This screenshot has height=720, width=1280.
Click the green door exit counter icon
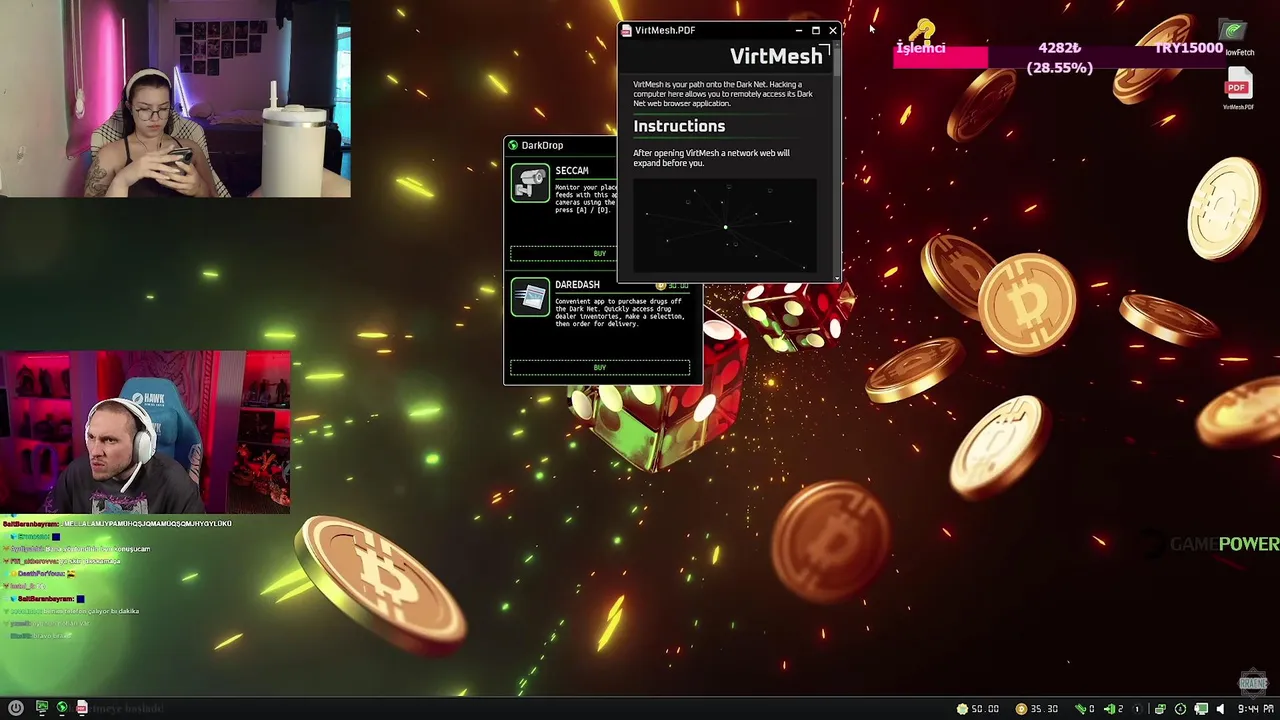coord(1109,709)
